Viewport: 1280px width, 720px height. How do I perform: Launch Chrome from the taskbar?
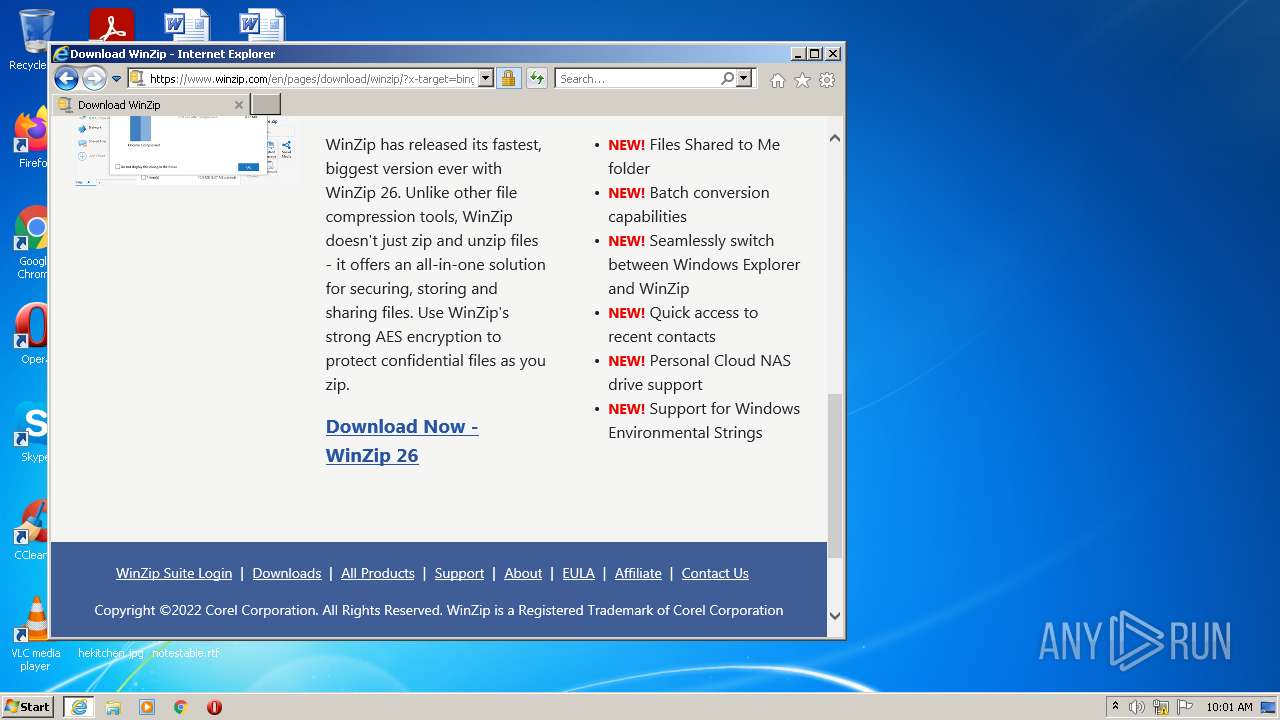tap(180, 707)
